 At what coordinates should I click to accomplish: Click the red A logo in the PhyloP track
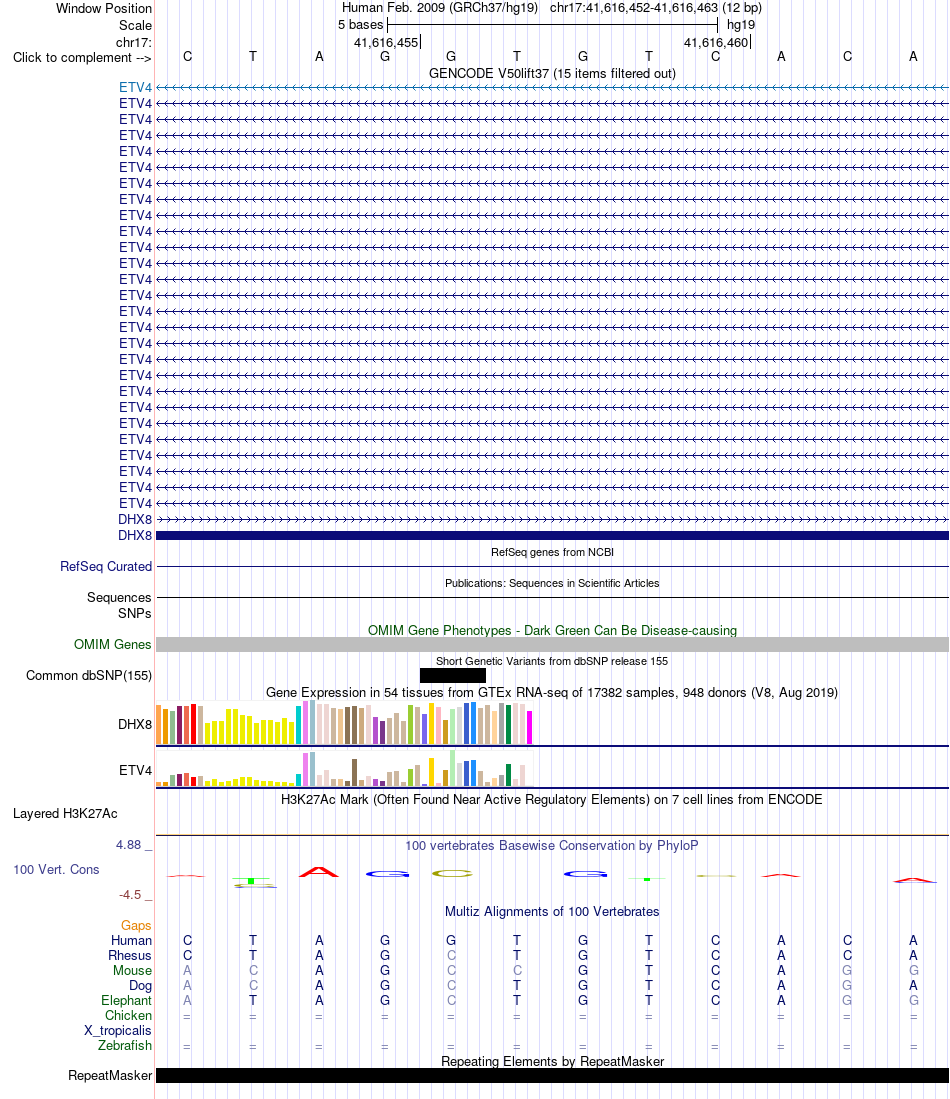click(319, 873)
